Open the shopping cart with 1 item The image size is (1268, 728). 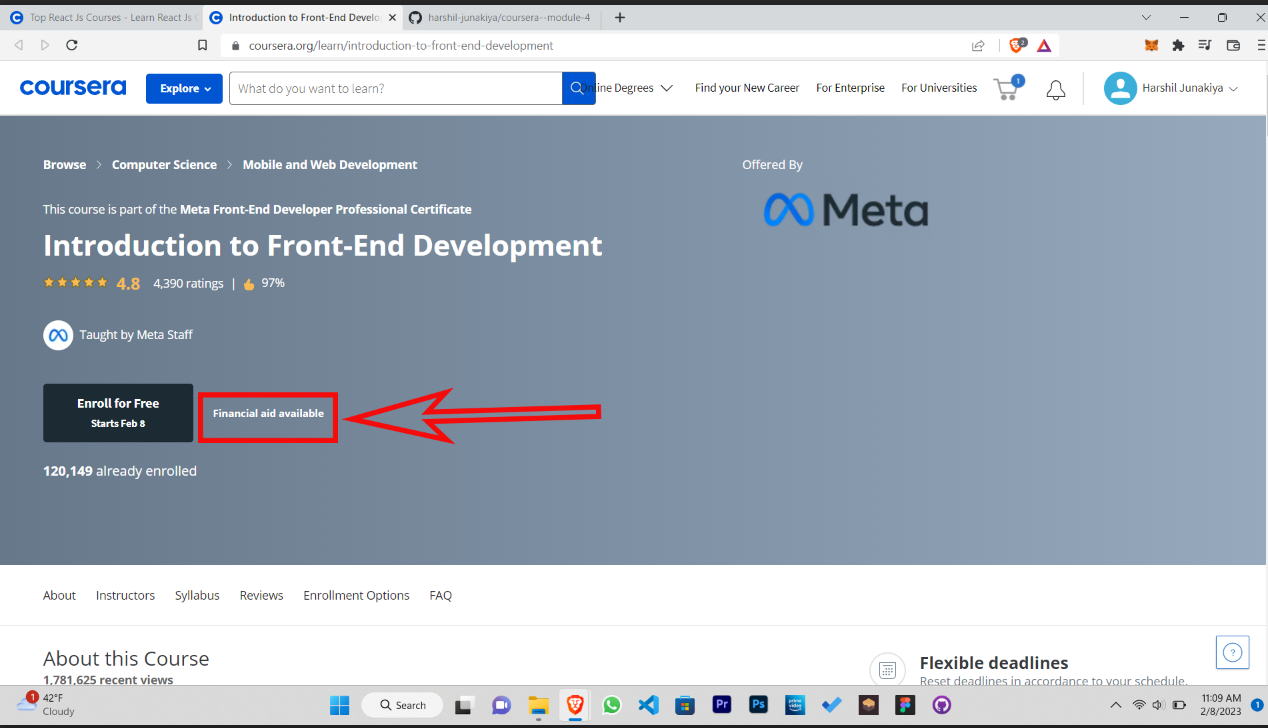pos(1006,89)
